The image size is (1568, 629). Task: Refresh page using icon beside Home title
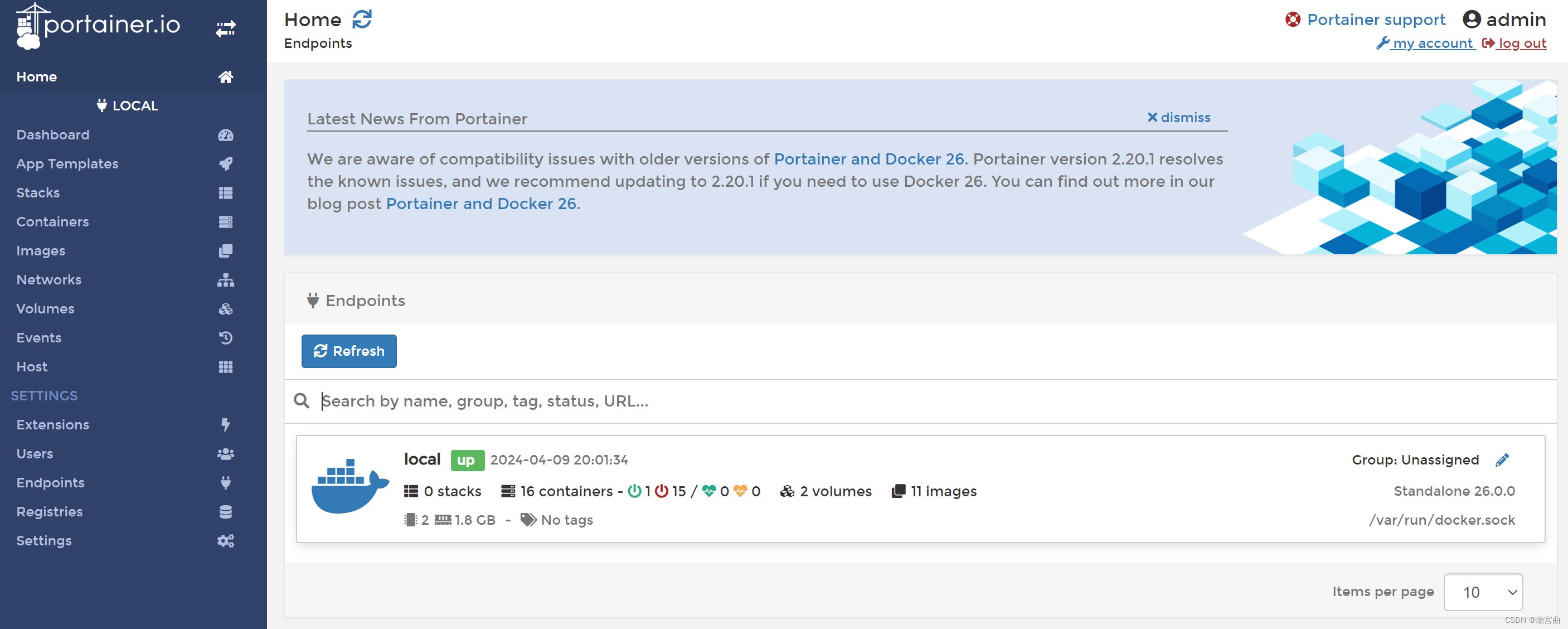pos(362,20)
